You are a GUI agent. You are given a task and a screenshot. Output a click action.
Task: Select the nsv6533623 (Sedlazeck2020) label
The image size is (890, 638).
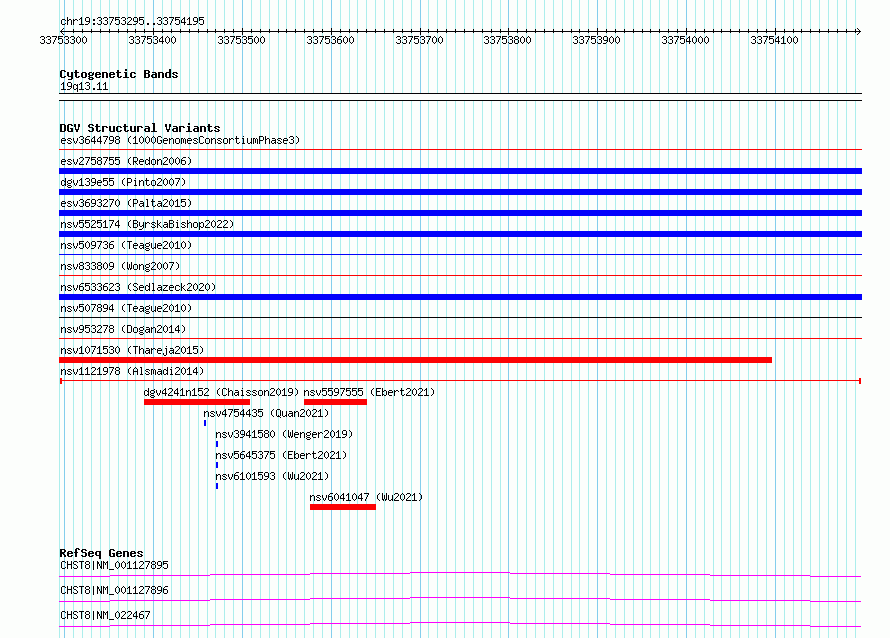pos(138,287)
